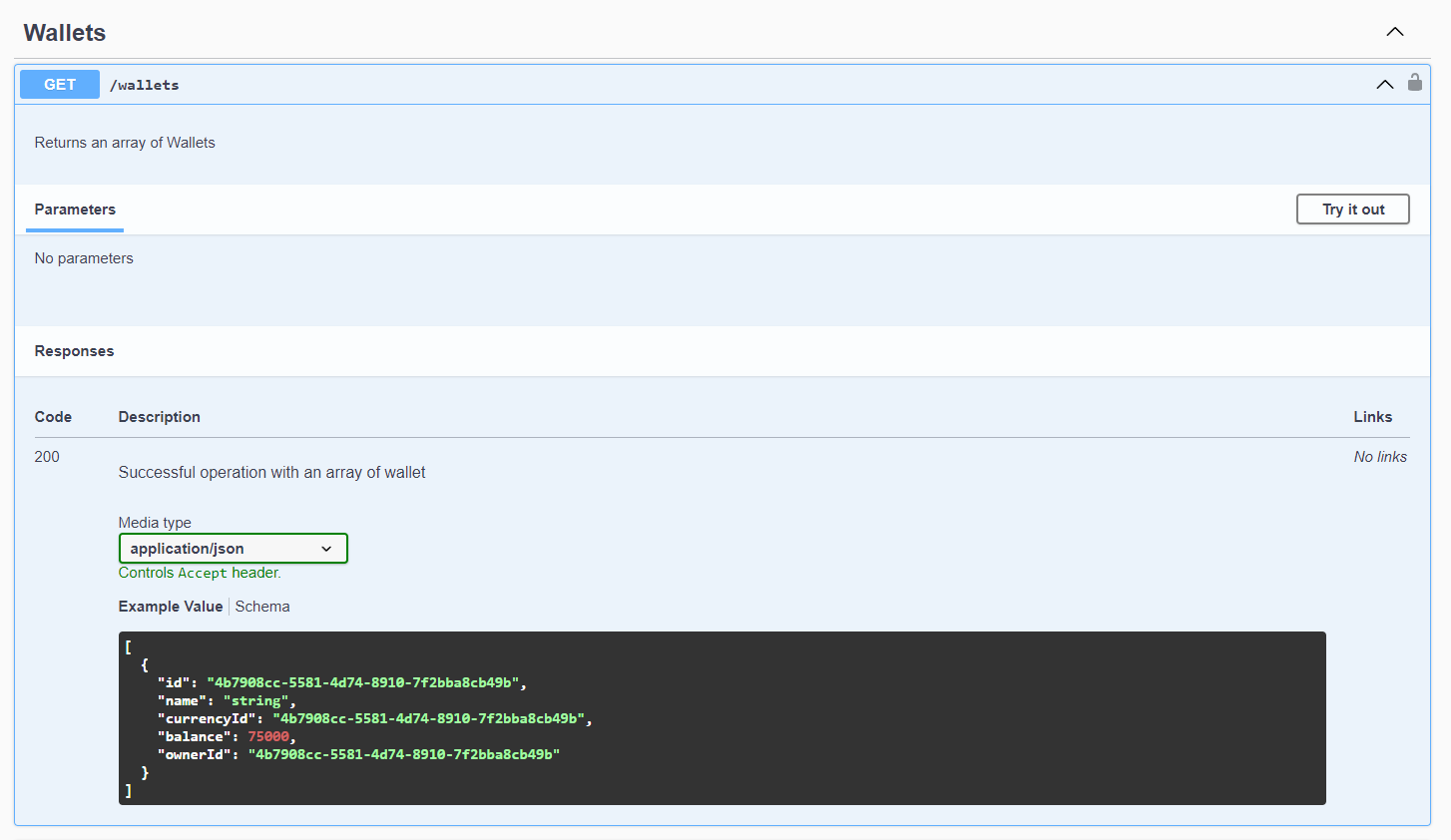Viewport: 1451px width, 840px height.
Task: Click the padlock authorization icon
Action: tap(1415, 84)
